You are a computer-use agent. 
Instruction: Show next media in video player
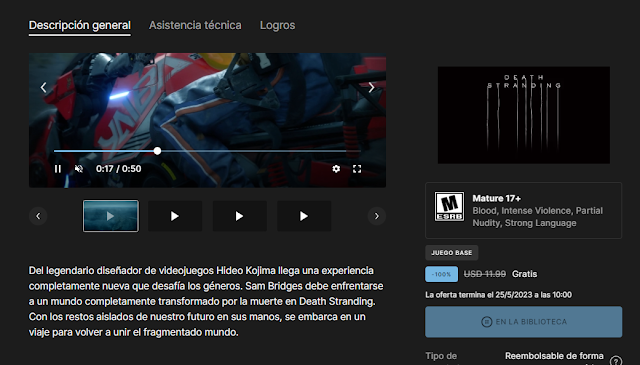tap(371, 87)
